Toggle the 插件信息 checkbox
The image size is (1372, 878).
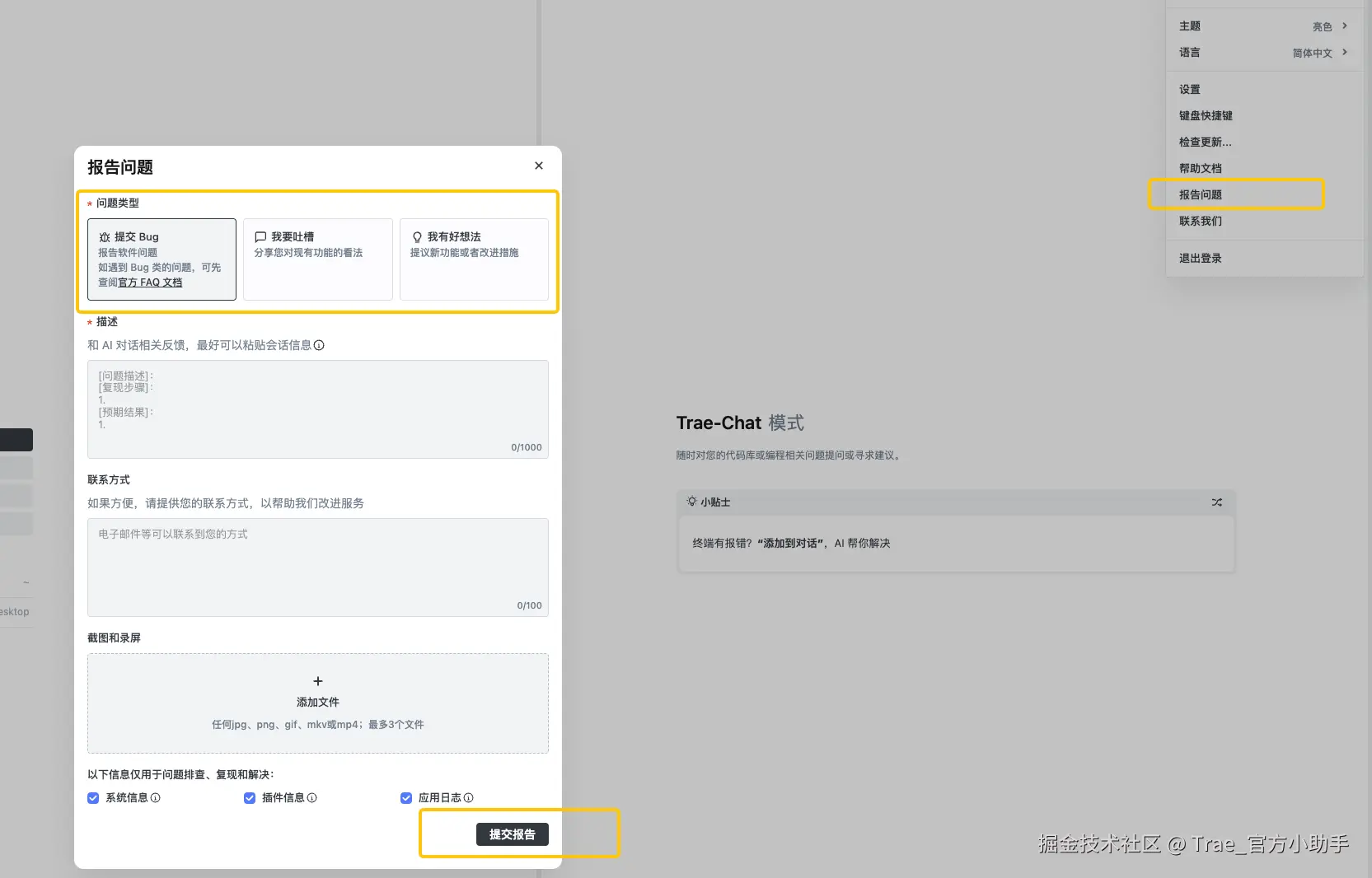tap(250, 798)
